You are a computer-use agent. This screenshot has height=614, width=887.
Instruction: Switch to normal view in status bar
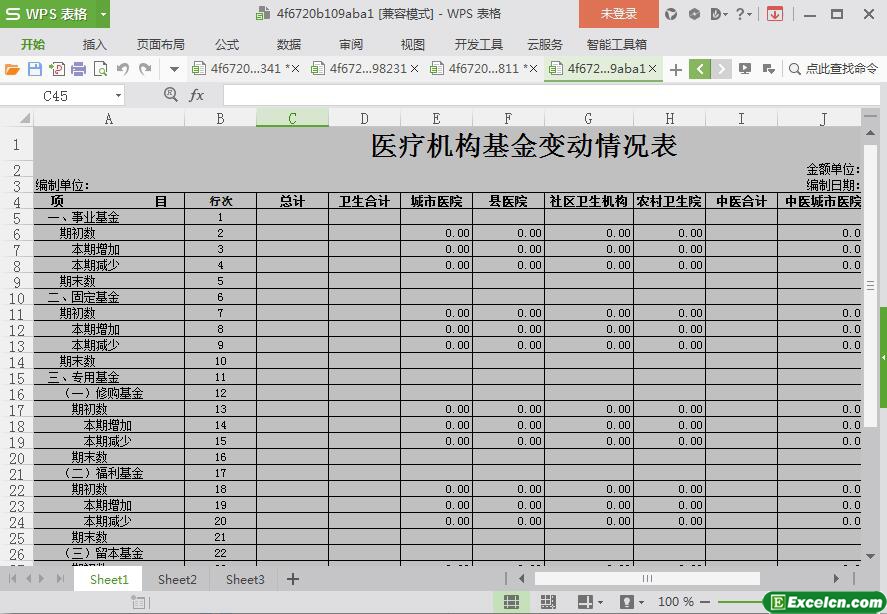(x=511, y=602)
